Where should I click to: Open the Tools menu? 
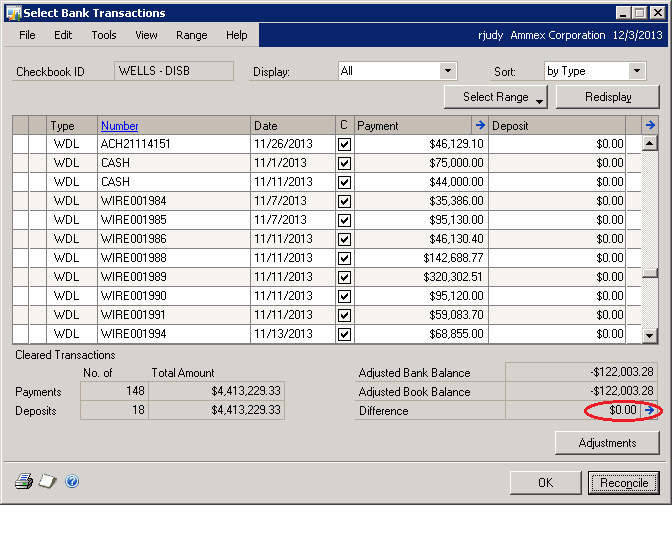(x=104, y=35)
